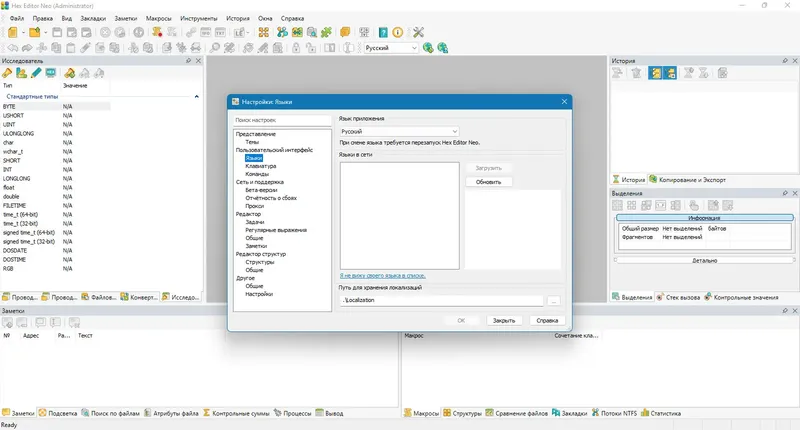Image resolution: width=800 pixels, height=430 pixels.
Task: Switch to Стек вызова tab
Action: [679, 297]
